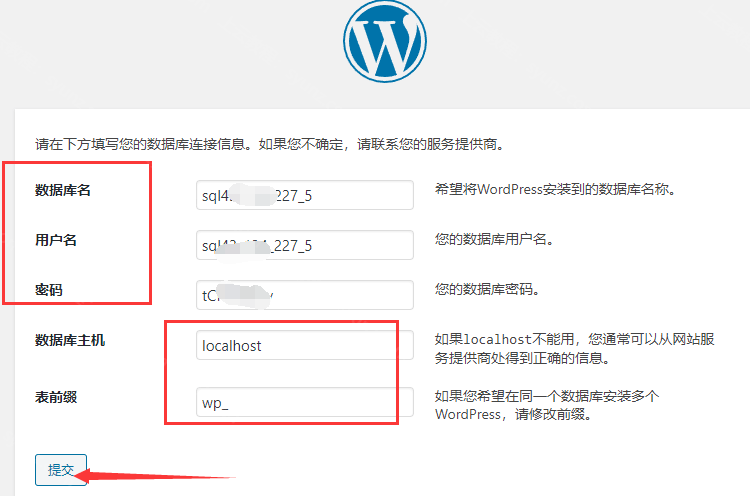This screenshot has height=496, width=750.
Task: Click the table prefix help text description
Action: [x=547, y=405]
